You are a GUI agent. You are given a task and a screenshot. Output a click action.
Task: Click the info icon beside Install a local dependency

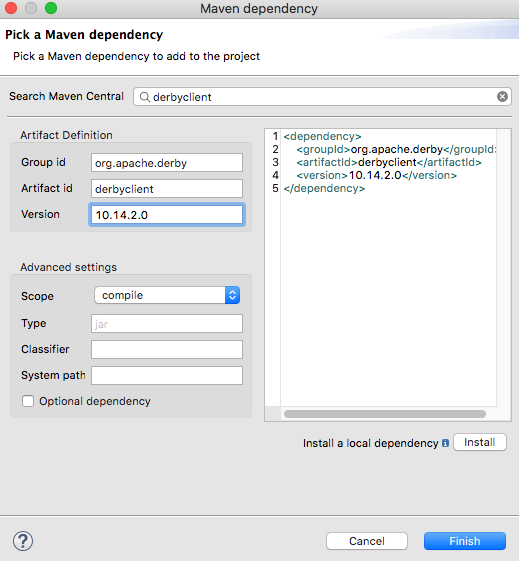point(445,443)
